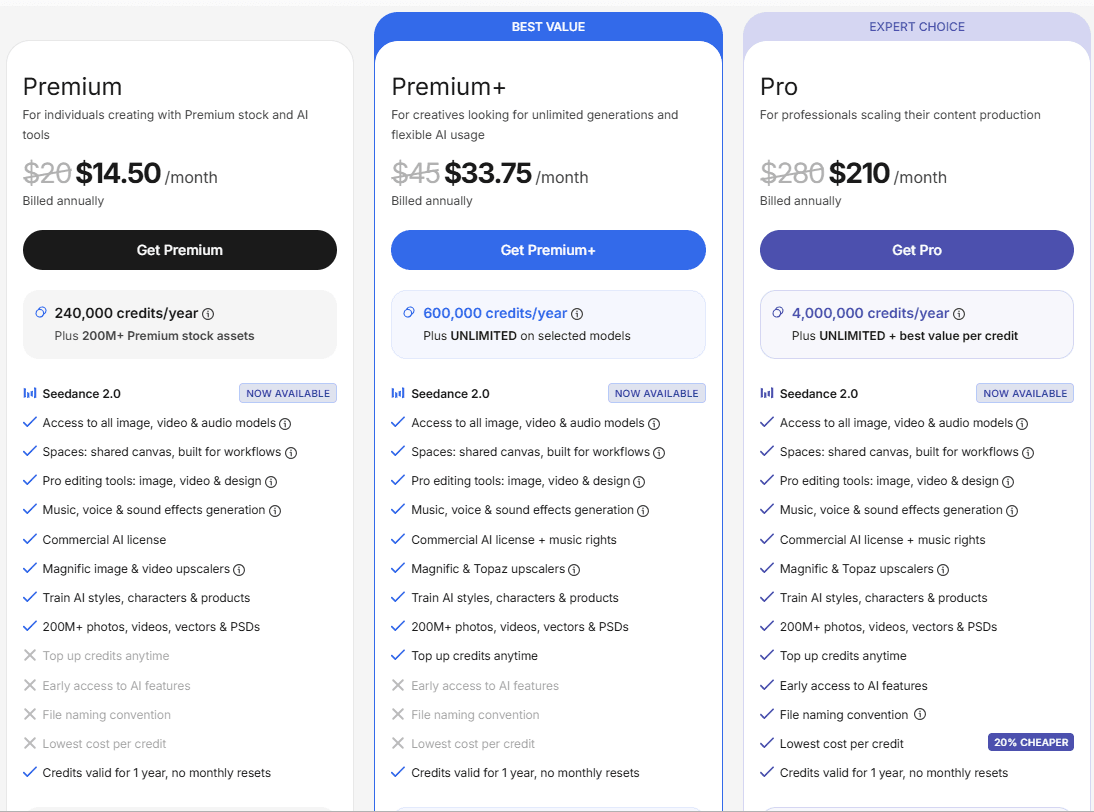1094x812 pixels.
Task: Click credits coin icon in the Pro plan
Action: (x=778, y=313)
